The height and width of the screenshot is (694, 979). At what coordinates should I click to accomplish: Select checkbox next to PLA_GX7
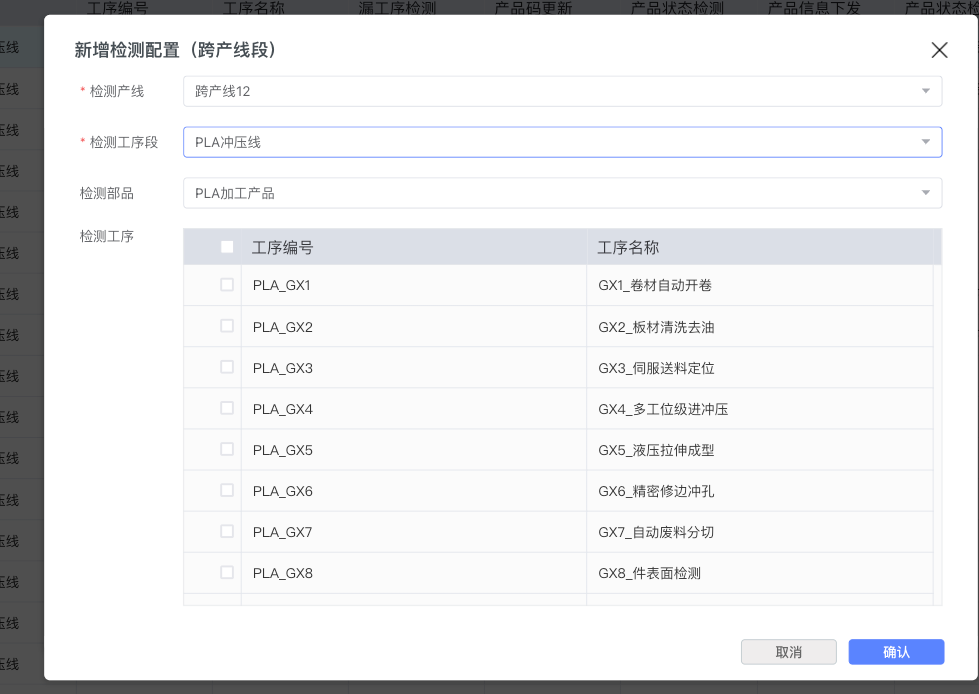pyautogui.click(x=227, y=531)
